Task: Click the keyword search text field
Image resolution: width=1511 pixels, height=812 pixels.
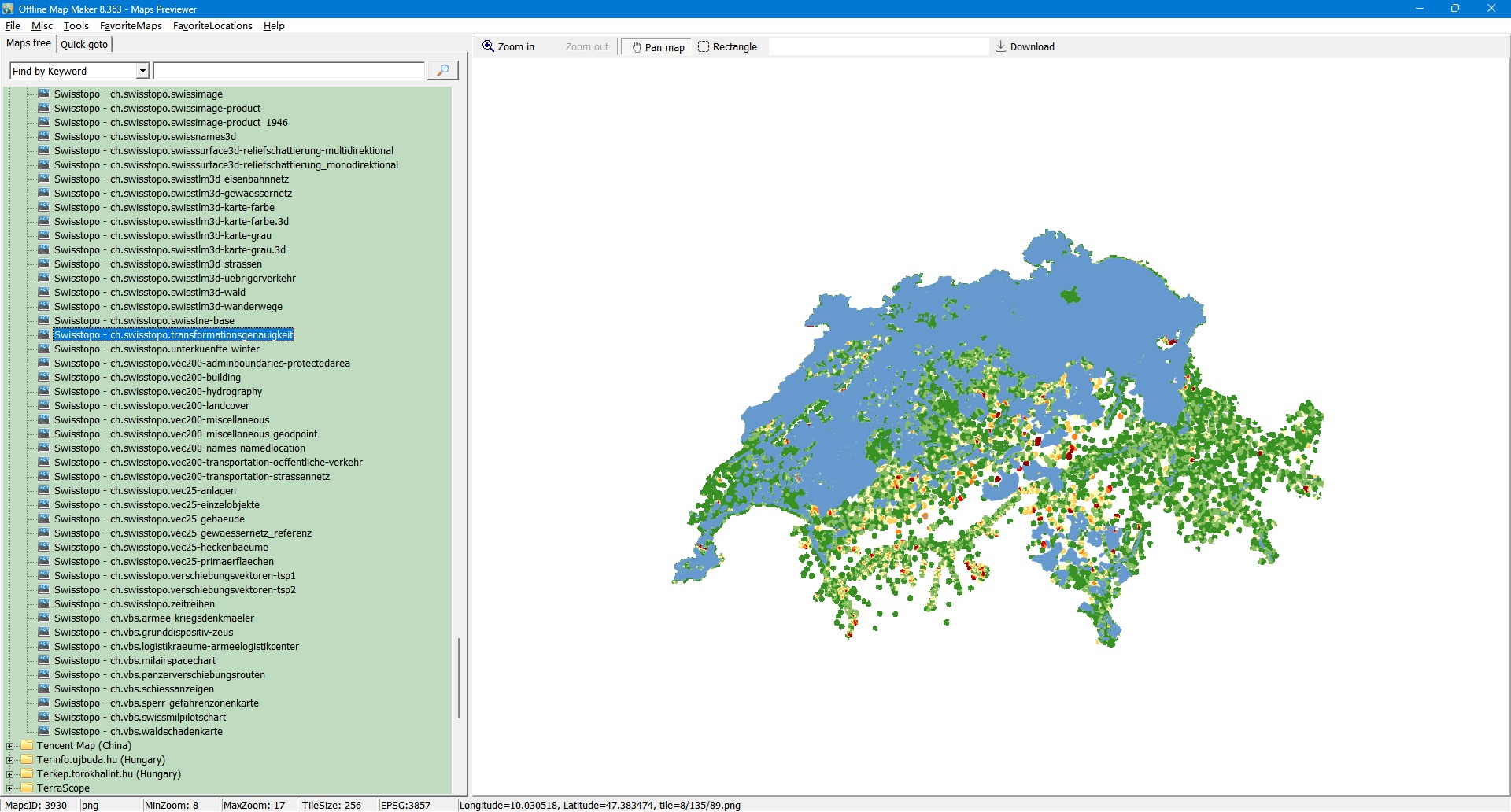Action: [289, 71]
